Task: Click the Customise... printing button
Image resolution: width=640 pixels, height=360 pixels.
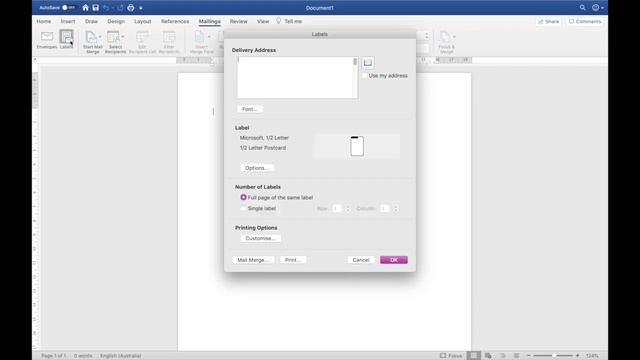Action: [260, 238]
